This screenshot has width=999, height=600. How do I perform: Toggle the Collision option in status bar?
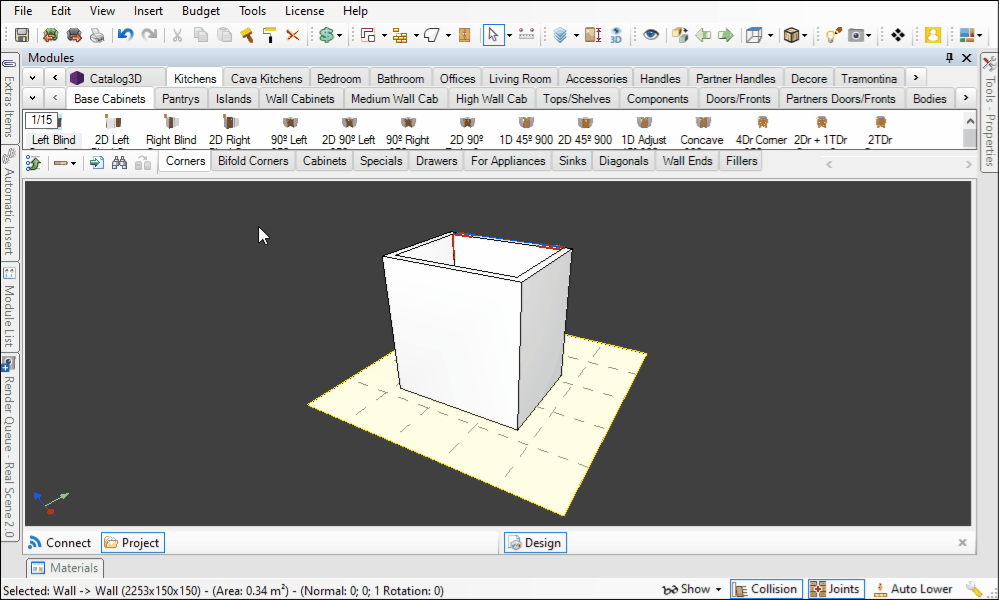point(766,589)
